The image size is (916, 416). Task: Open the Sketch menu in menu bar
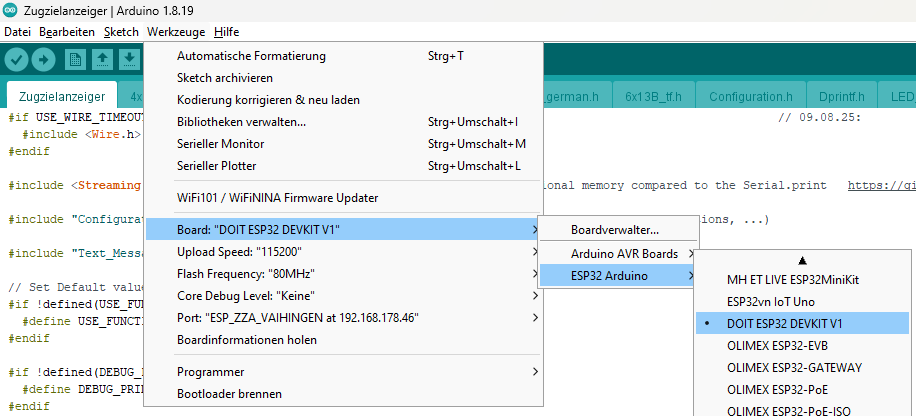[121, 32]
